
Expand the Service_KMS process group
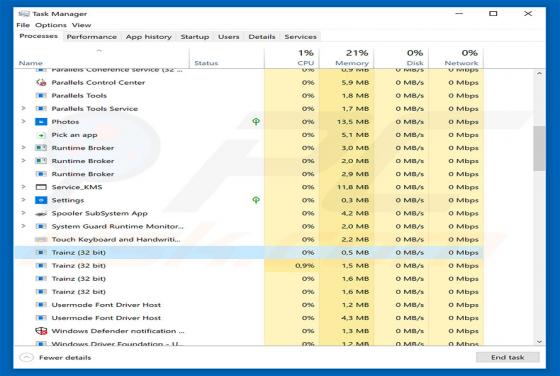tap(23, 187)
